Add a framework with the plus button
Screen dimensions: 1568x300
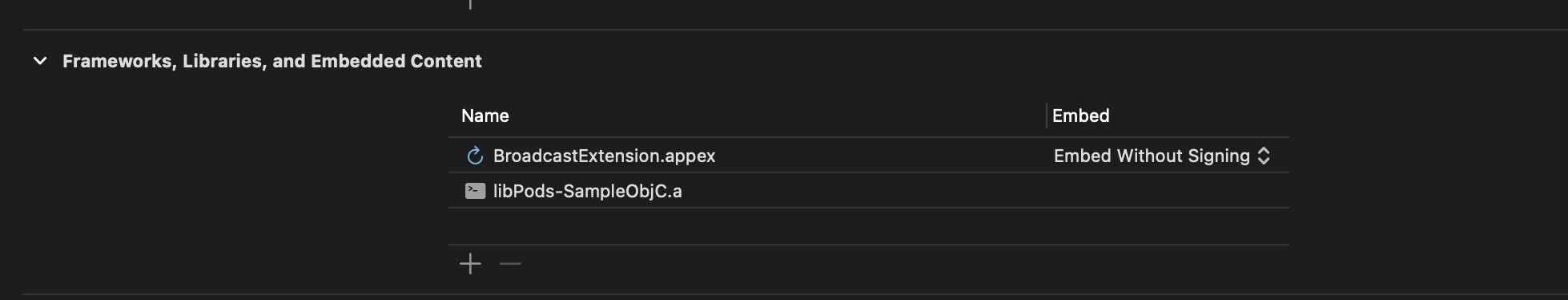point(470,264)
